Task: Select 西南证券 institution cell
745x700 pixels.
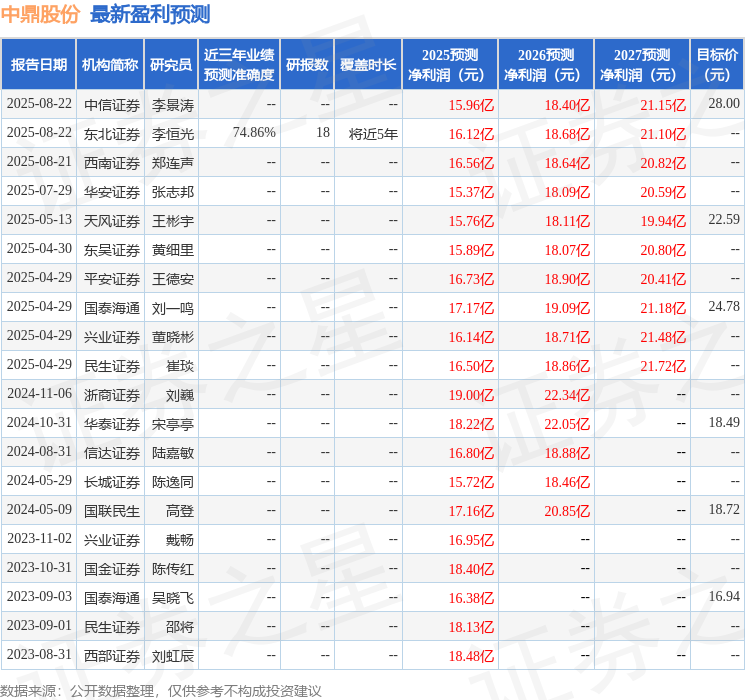Action: (x=112, y=163)
